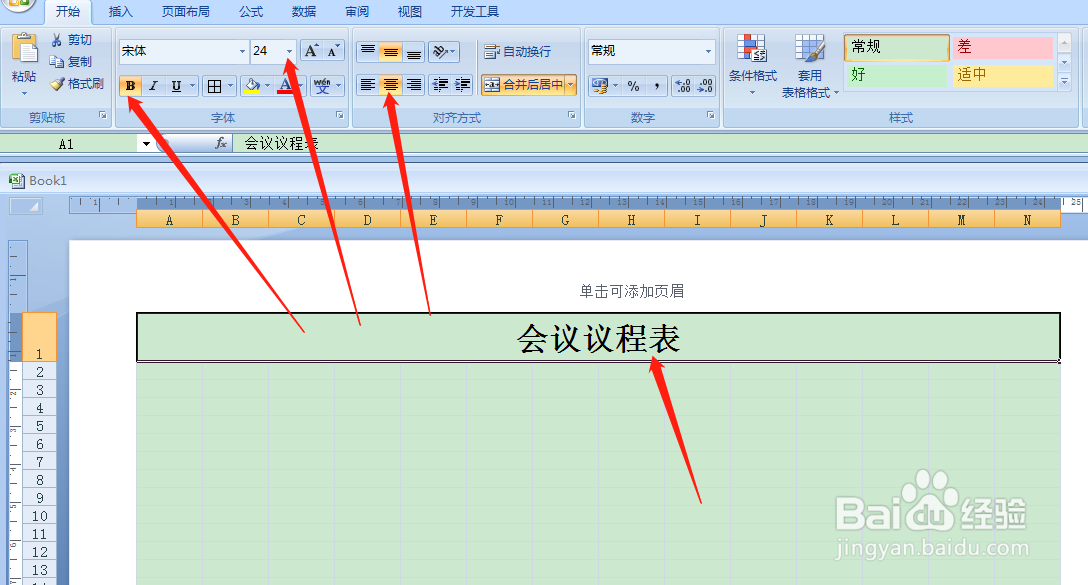The height and width of the screenshot is (585, 1088).
Task: Select the 差 cell style
Action: tap(1003, 47)
